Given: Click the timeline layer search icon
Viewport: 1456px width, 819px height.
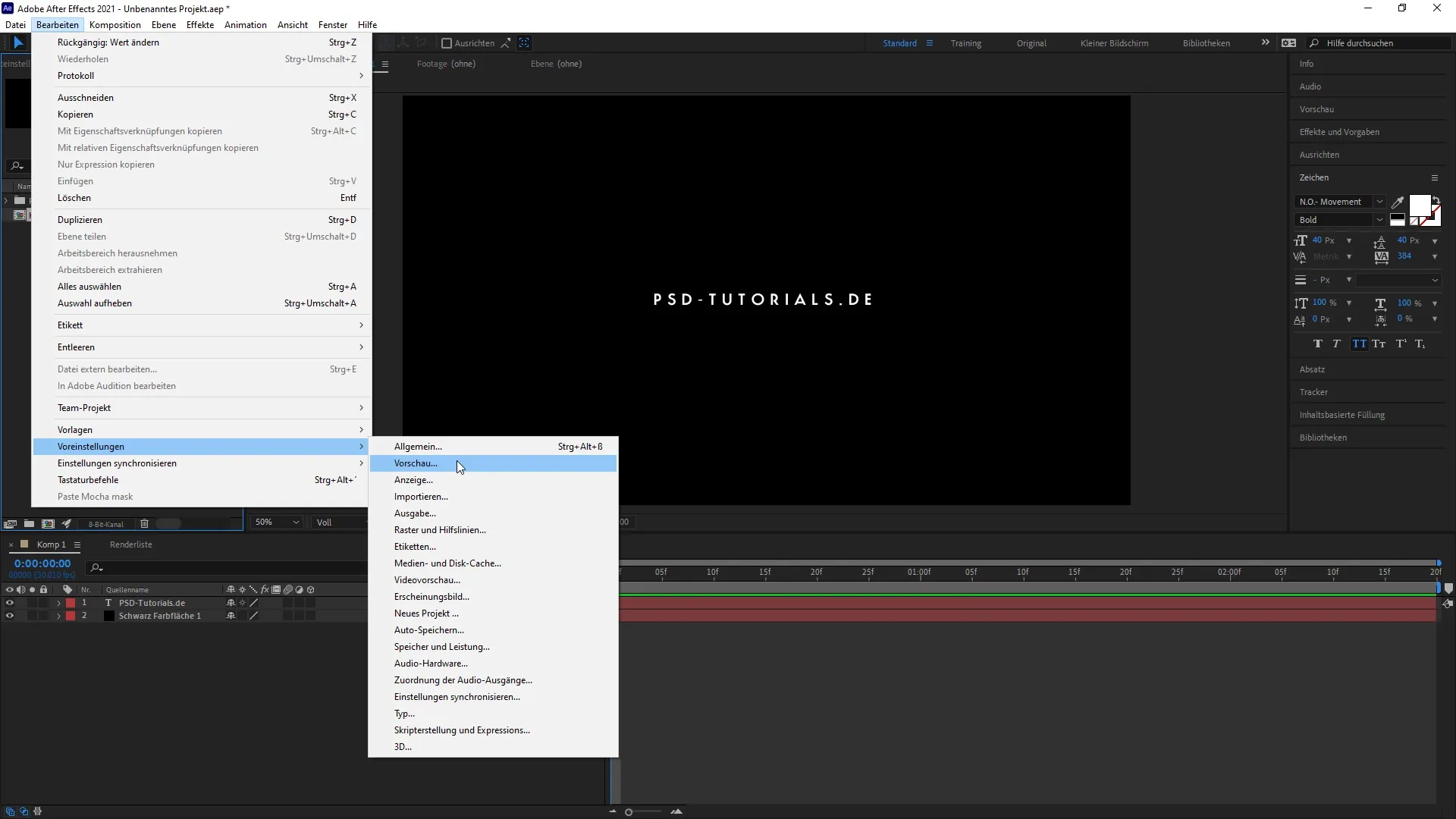Looking at the screenshot, I should point(96,567).
